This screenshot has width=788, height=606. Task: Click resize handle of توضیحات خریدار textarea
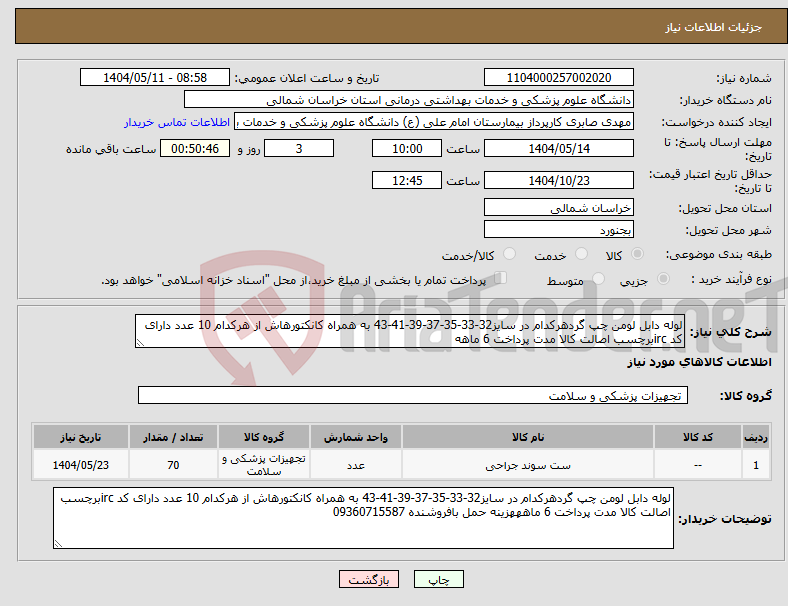coord(58,544)
